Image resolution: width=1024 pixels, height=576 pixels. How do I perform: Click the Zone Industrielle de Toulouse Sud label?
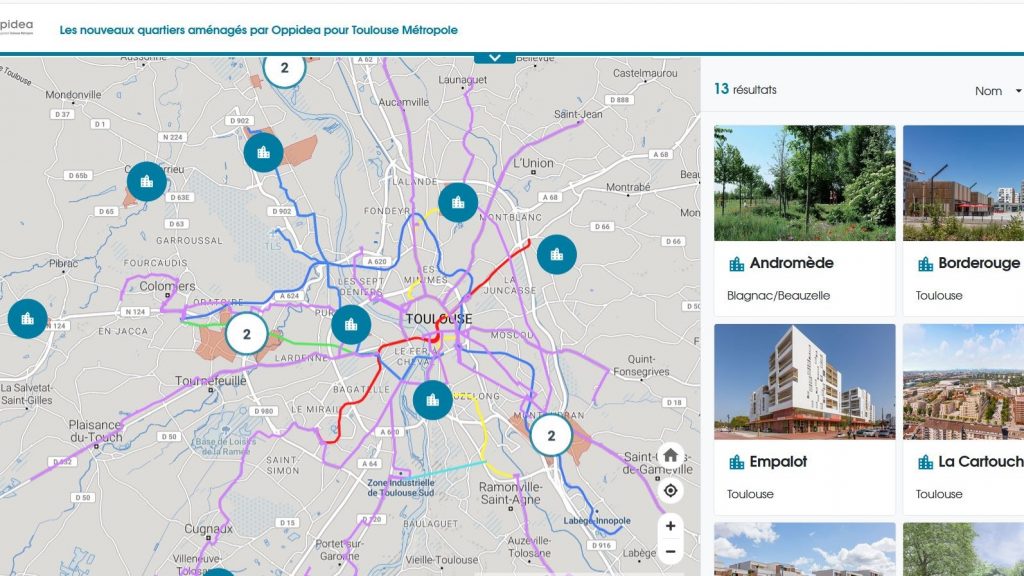[x=401, y=488]
